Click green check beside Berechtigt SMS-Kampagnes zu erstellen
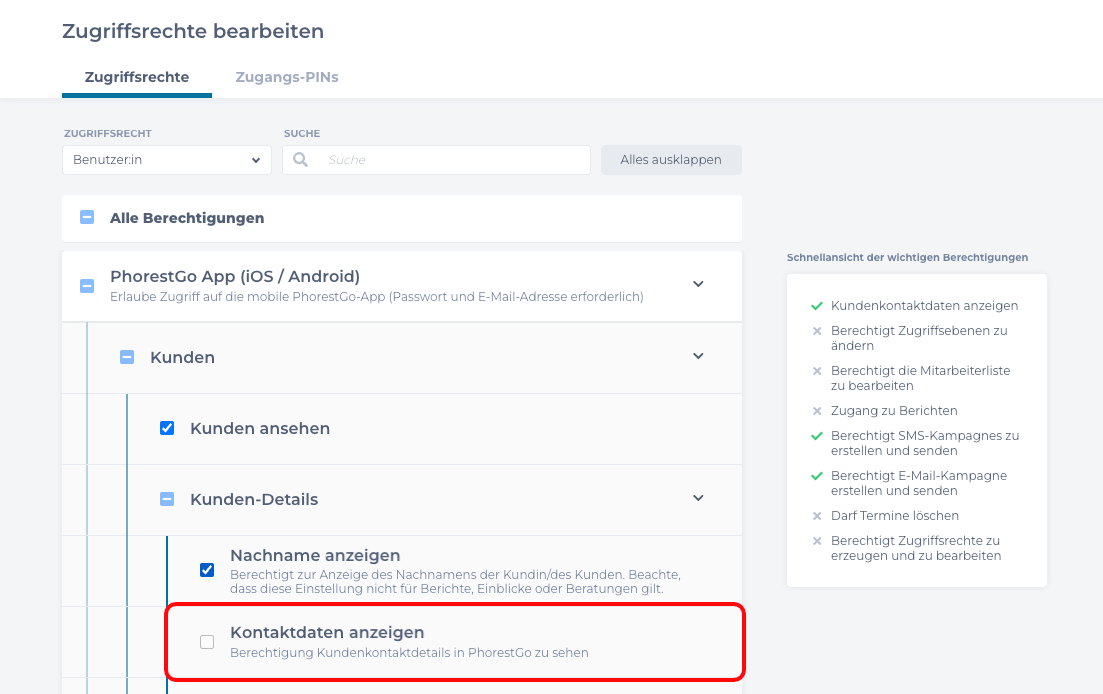 [816, 436]
